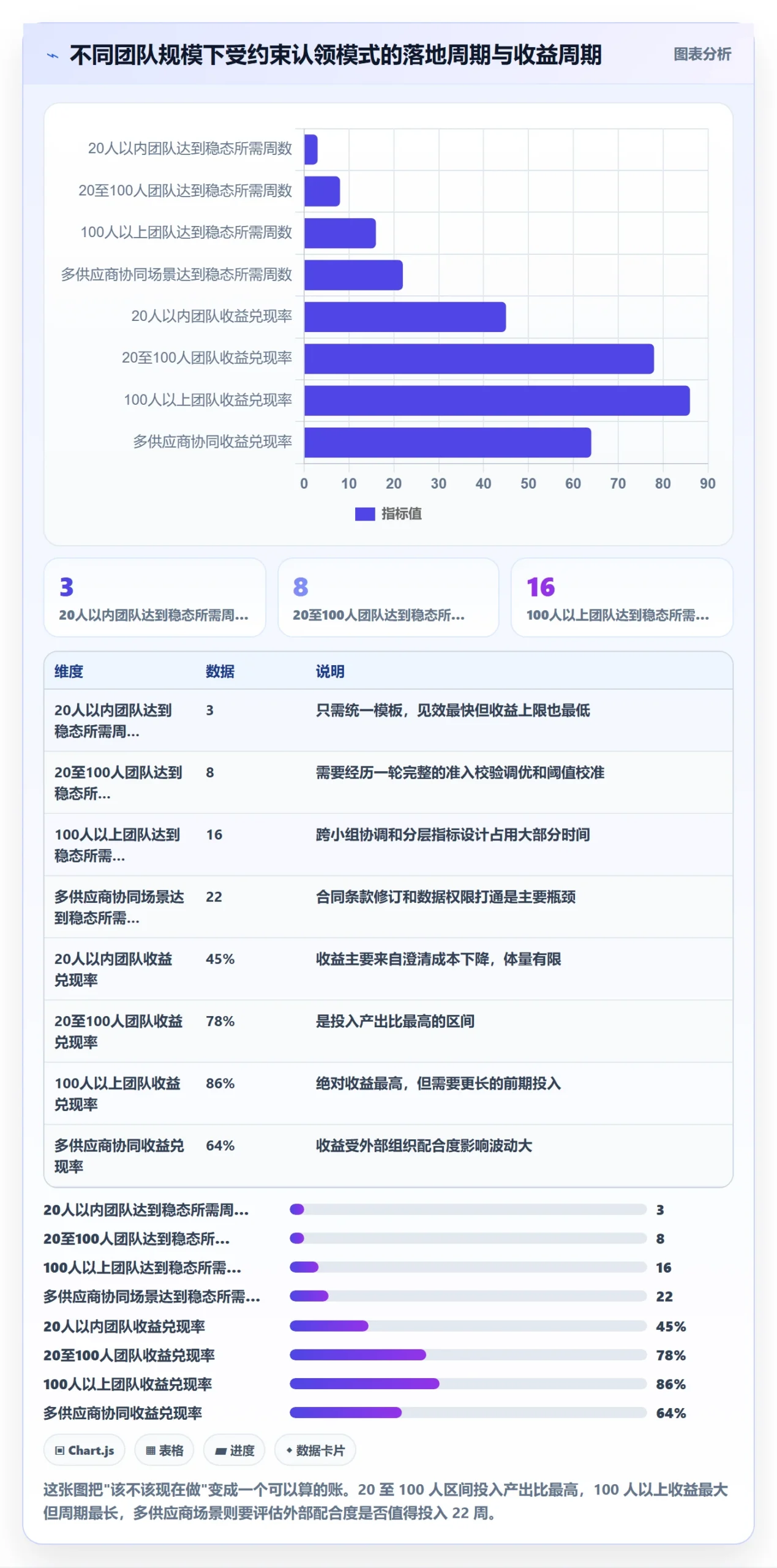Click the 指标值 legend text
Image resolution: width=777 pixels, height=1568 pixels.
pyautogui.click(x=401, y=514)
